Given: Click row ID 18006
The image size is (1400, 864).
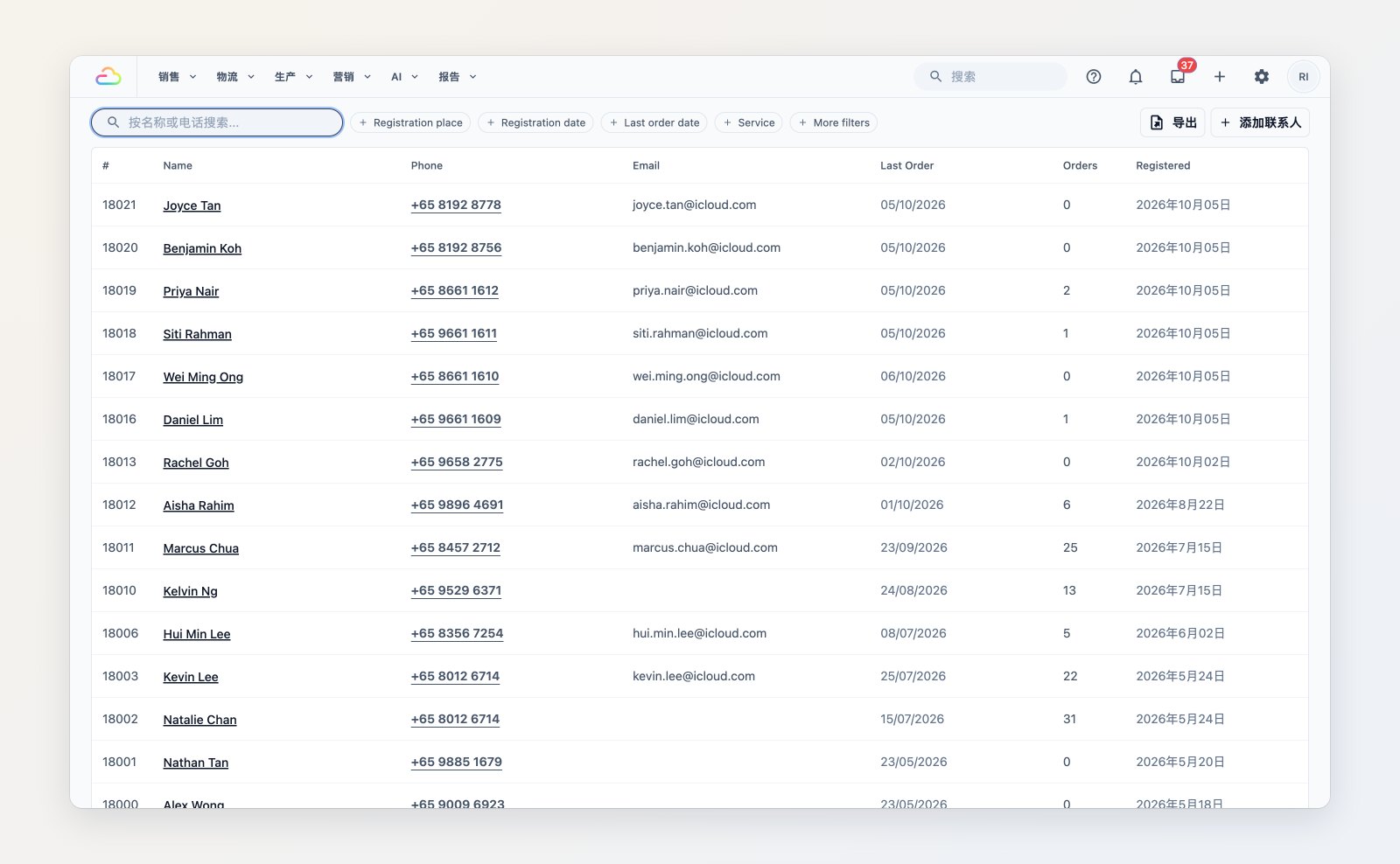Looking at the screenshot, I should [x=120, y=633].
